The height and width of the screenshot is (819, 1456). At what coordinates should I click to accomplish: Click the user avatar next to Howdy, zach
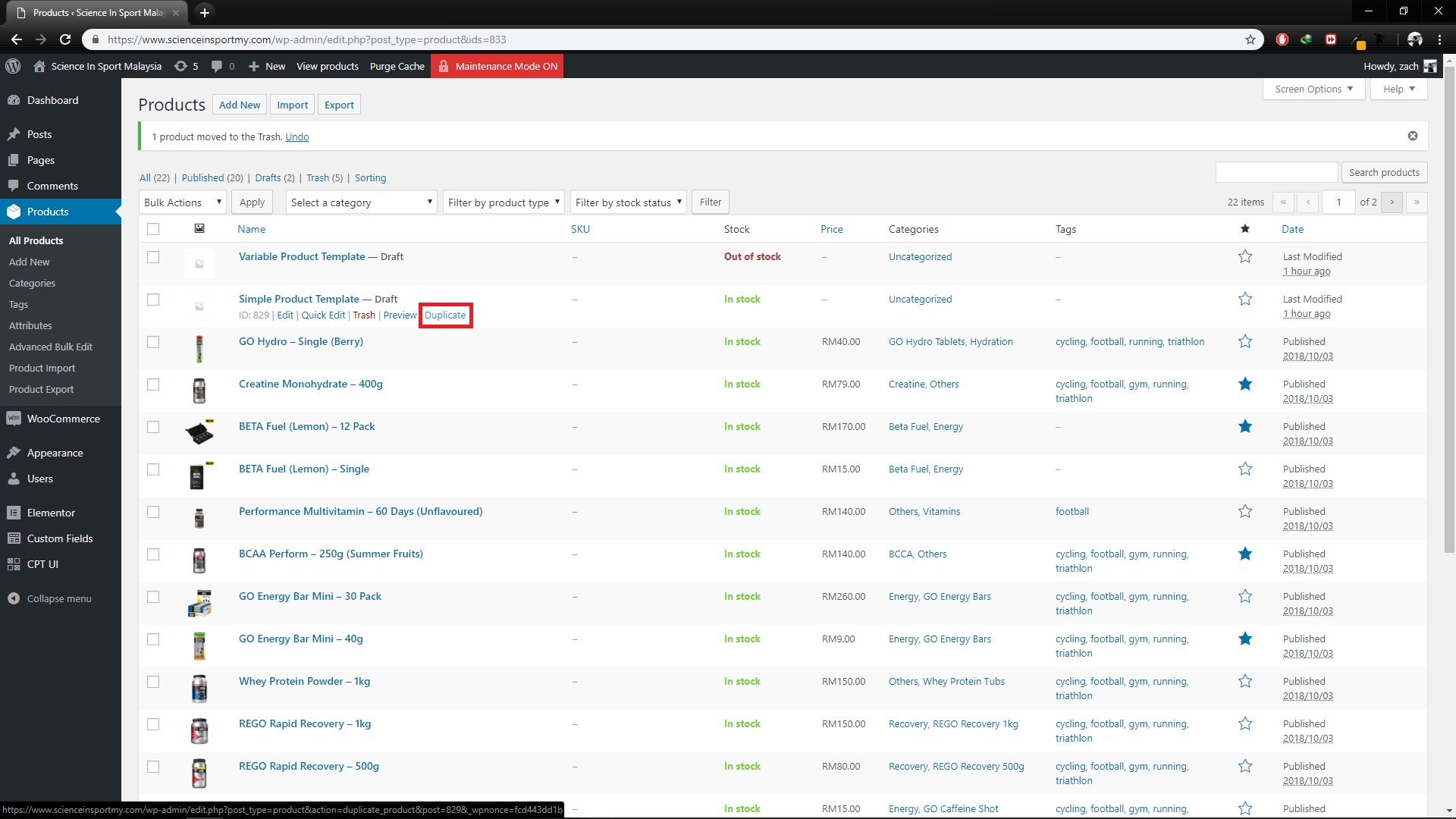click(x=1430, y=66)
